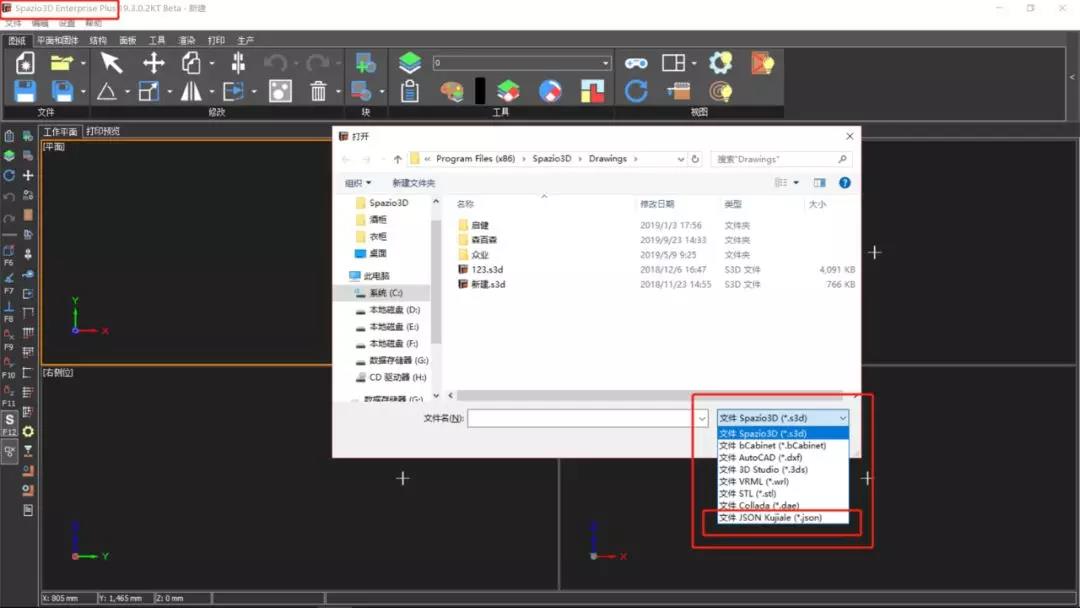Select the arrow pointer selection tool
This screenshot has height=608, width=1080.
111,63
